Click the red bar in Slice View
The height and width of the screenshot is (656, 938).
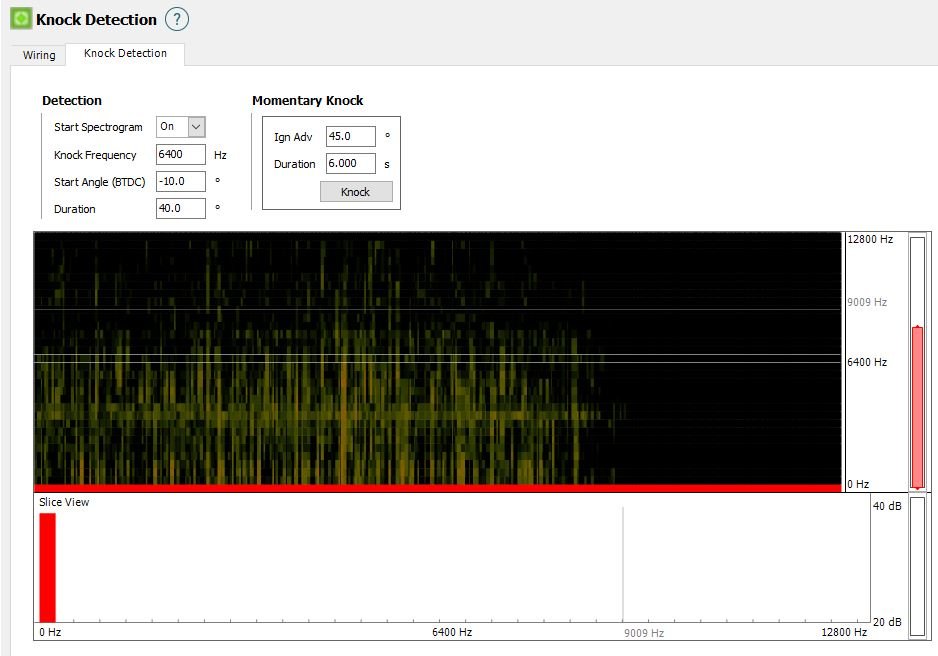pyautogui.click(x=47, y=567)
